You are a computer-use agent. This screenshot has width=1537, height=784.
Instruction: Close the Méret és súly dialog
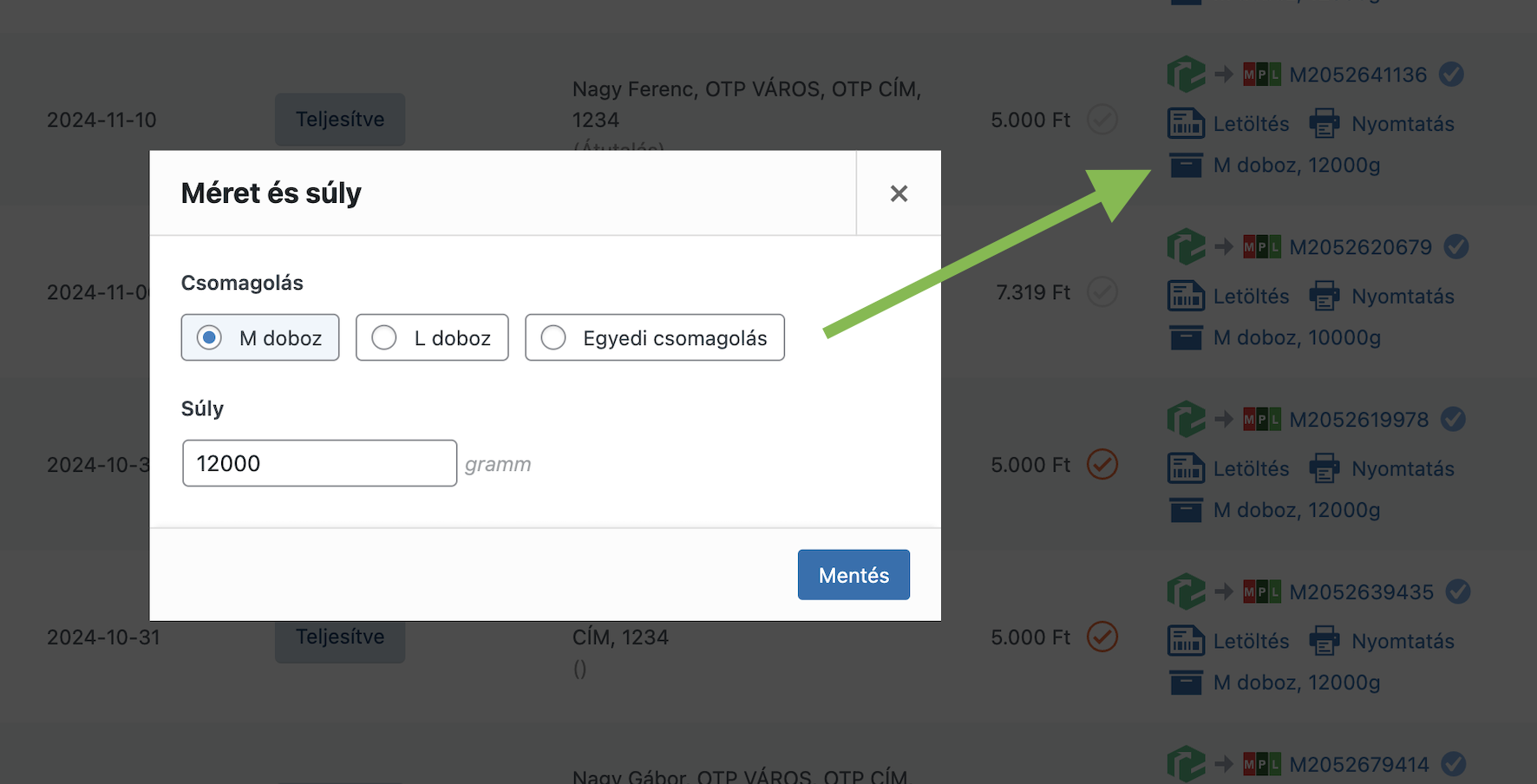[899, 193]
